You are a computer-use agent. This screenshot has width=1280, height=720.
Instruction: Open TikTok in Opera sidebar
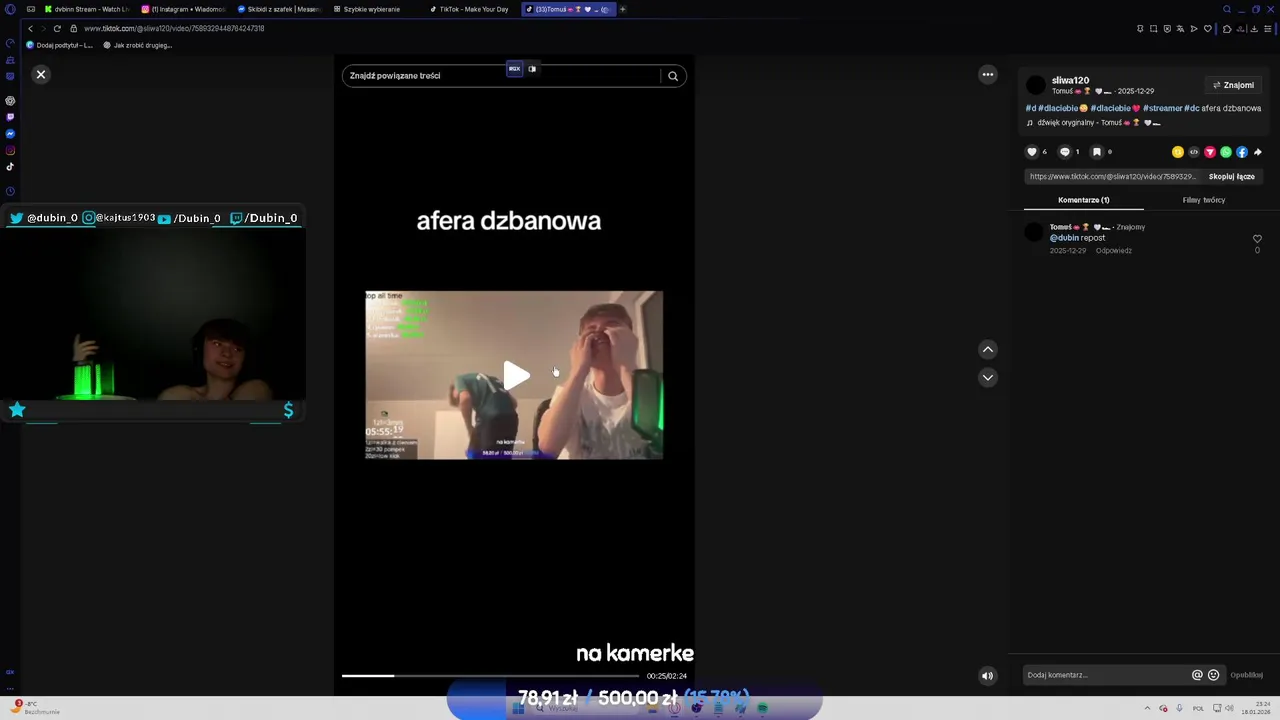pos(10,167)
